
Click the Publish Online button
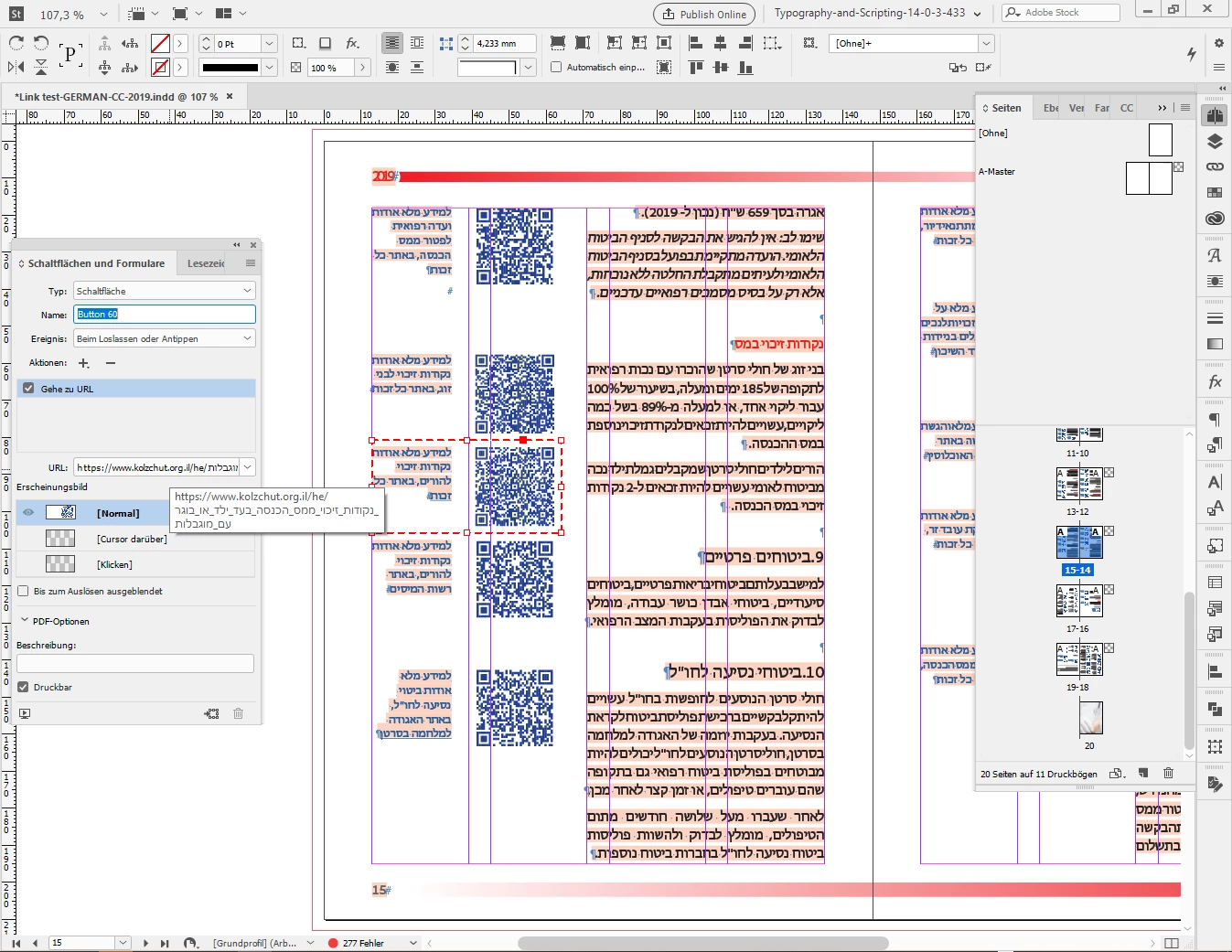click(x=704, y=14)
